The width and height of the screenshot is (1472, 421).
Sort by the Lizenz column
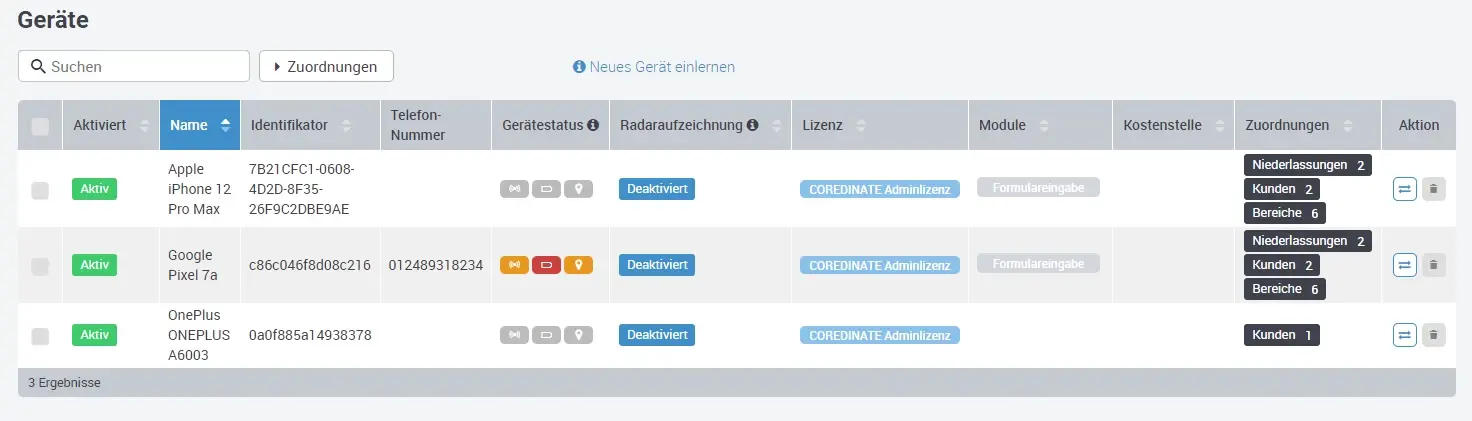pyautogui.click(x=879, y=125)
